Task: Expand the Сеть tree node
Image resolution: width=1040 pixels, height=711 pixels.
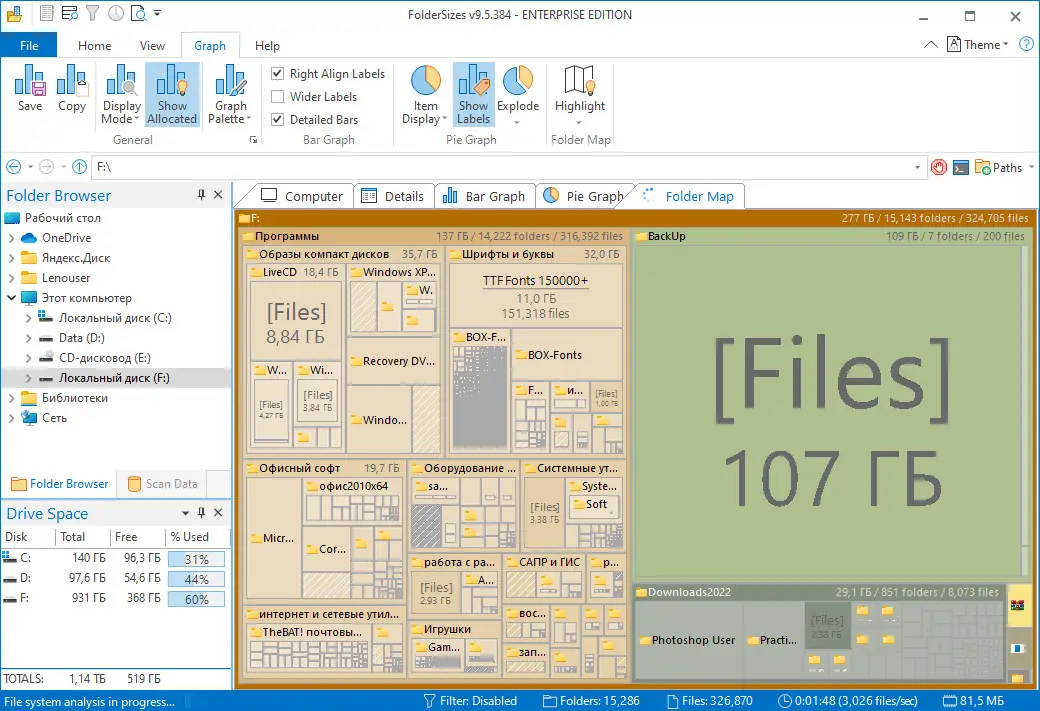Action: 11,418
